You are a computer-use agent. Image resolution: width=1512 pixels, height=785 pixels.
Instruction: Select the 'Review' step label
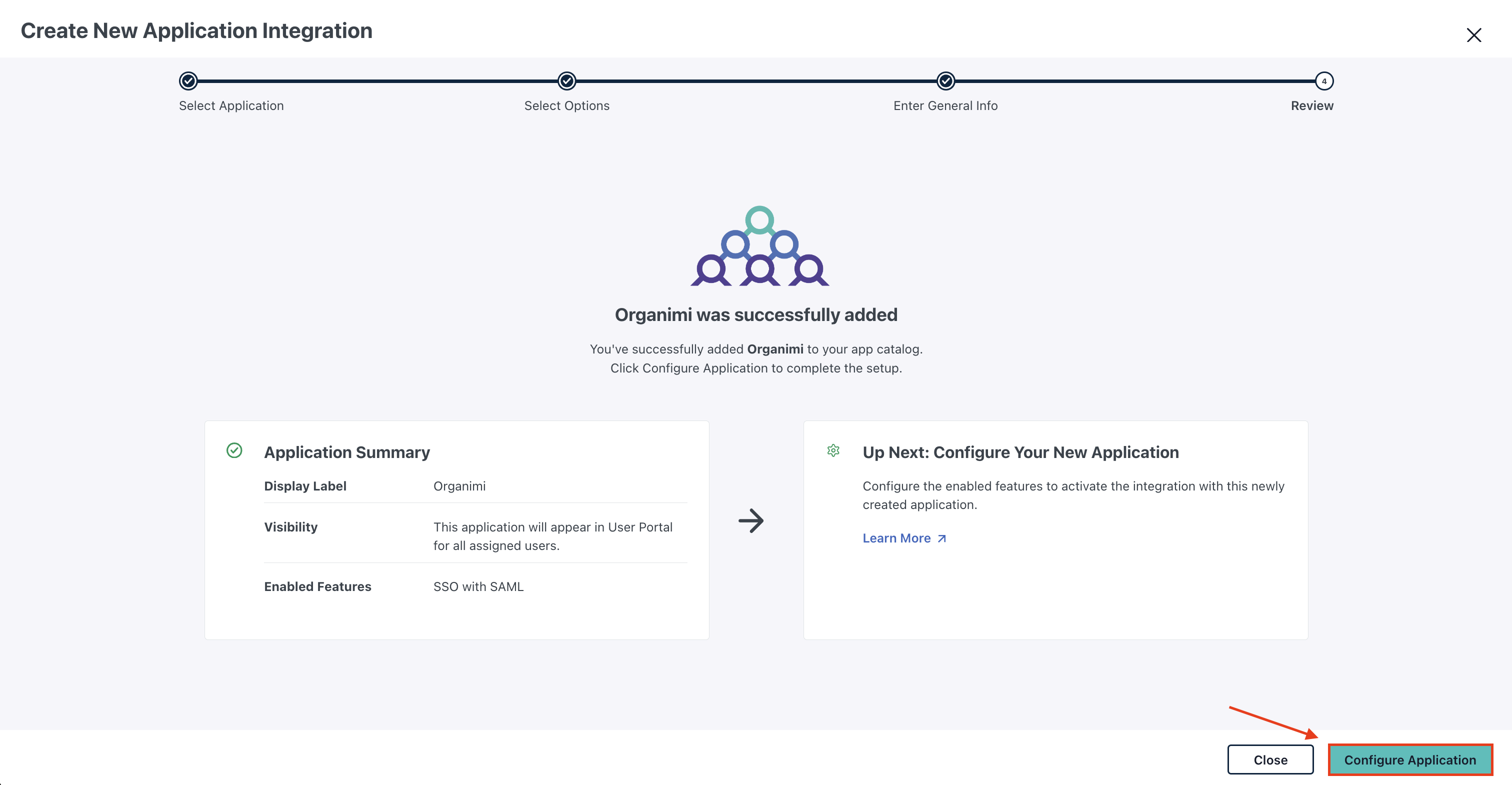click(x=1312, y=105)
